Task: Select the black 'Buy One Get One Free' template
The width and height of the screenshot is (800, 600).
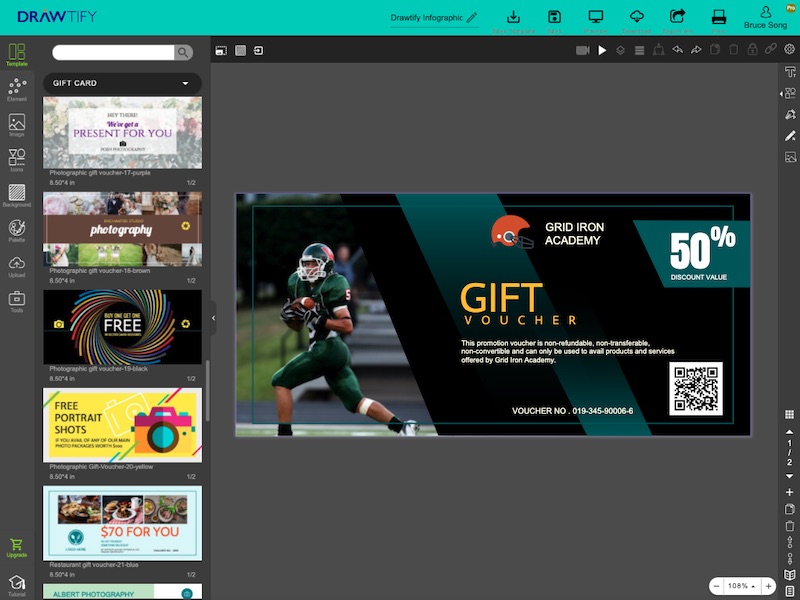Action: pyautogui.click(x=122, y=327)
